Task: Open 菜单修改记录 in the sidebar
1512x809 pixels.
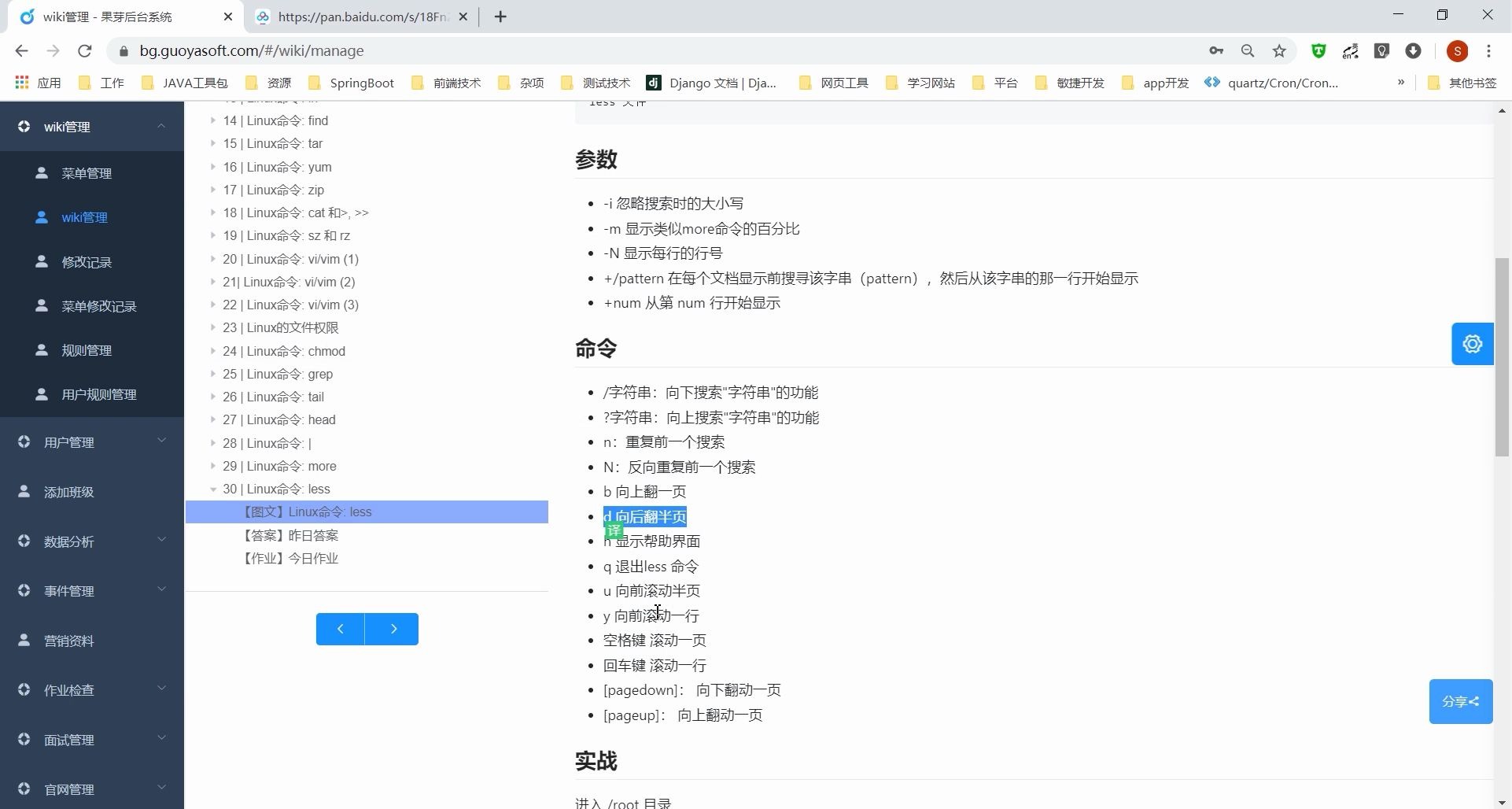Action: pyautogui.click(x=92, y=306)
